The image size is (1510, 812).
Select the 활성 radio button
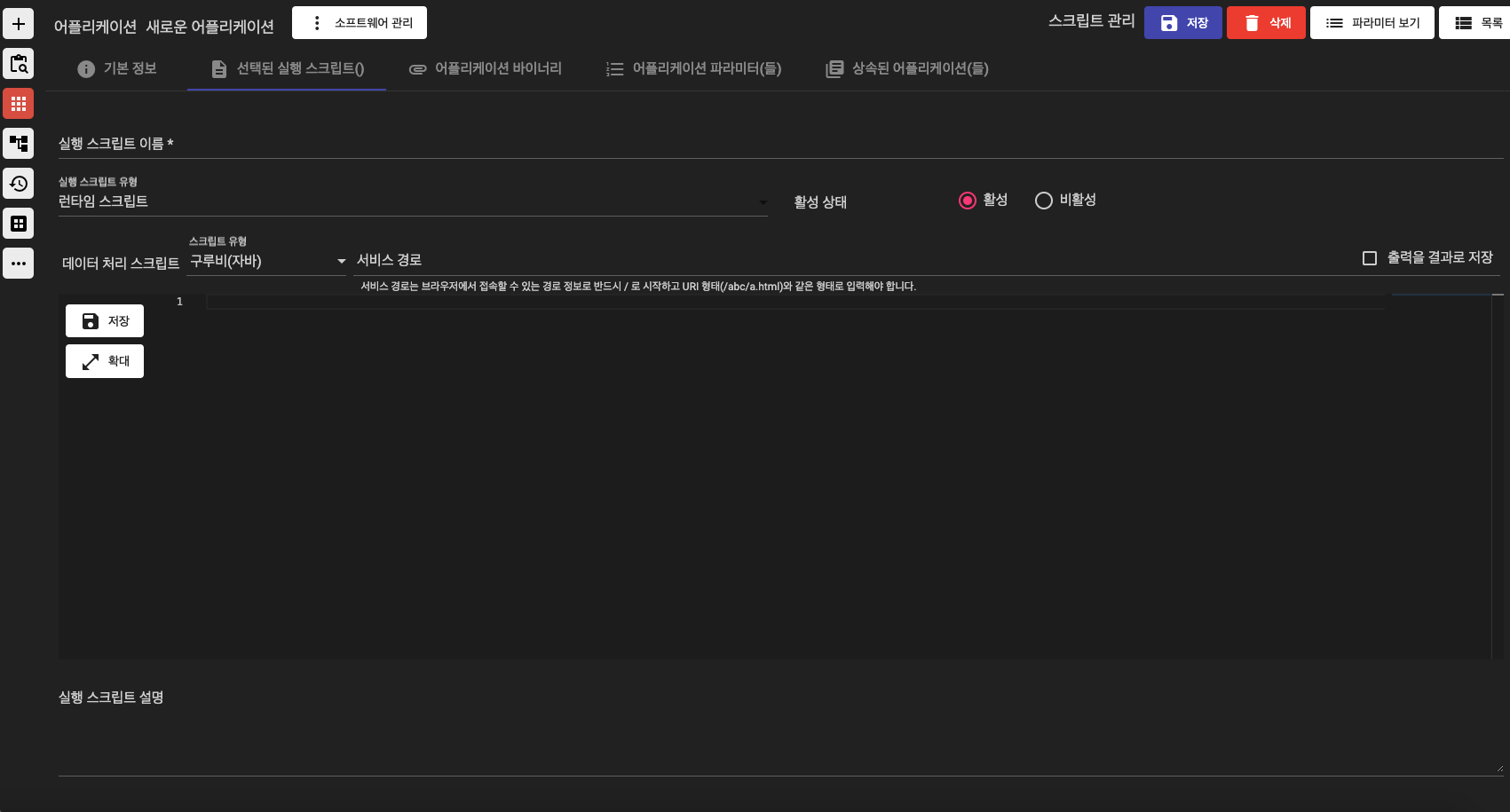point(968,200)
